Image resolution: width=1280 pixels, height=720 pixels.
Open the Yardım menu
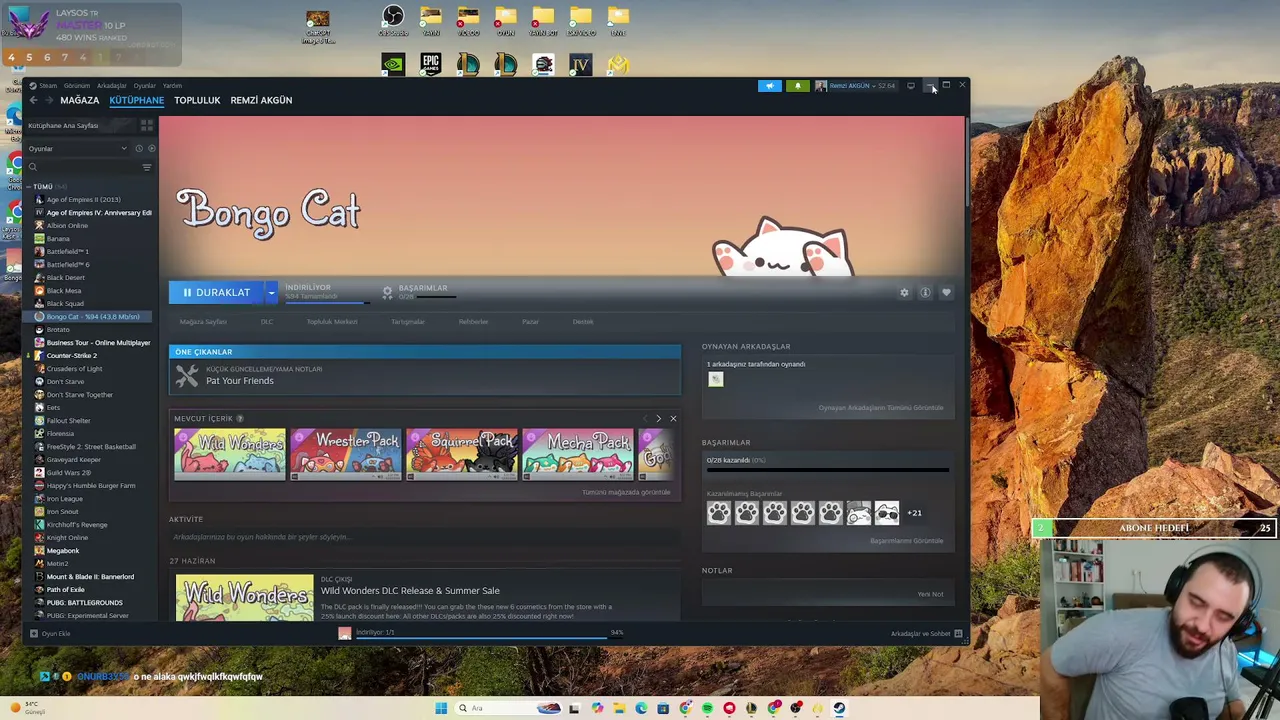tap(172, 86)
